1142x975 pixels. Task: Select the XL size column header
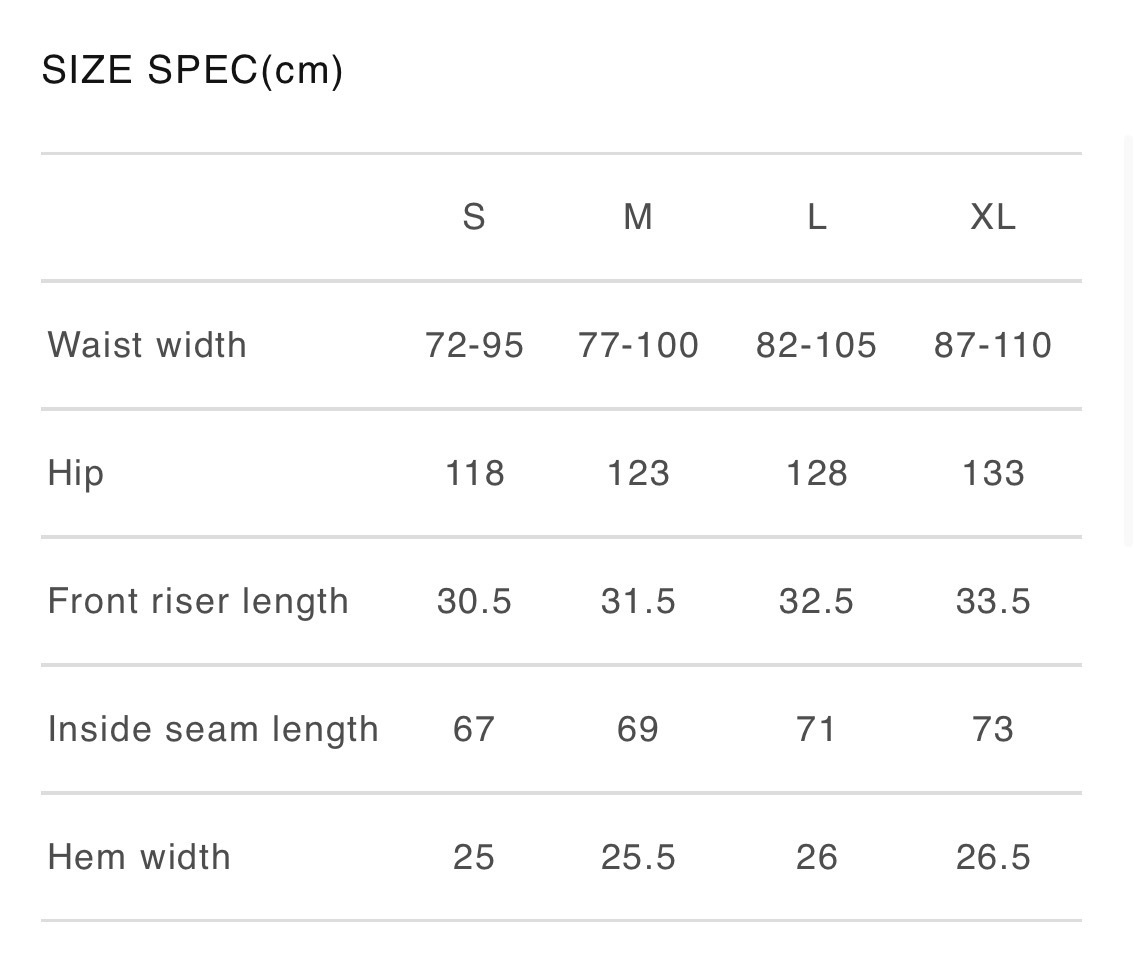click(993, 217)
